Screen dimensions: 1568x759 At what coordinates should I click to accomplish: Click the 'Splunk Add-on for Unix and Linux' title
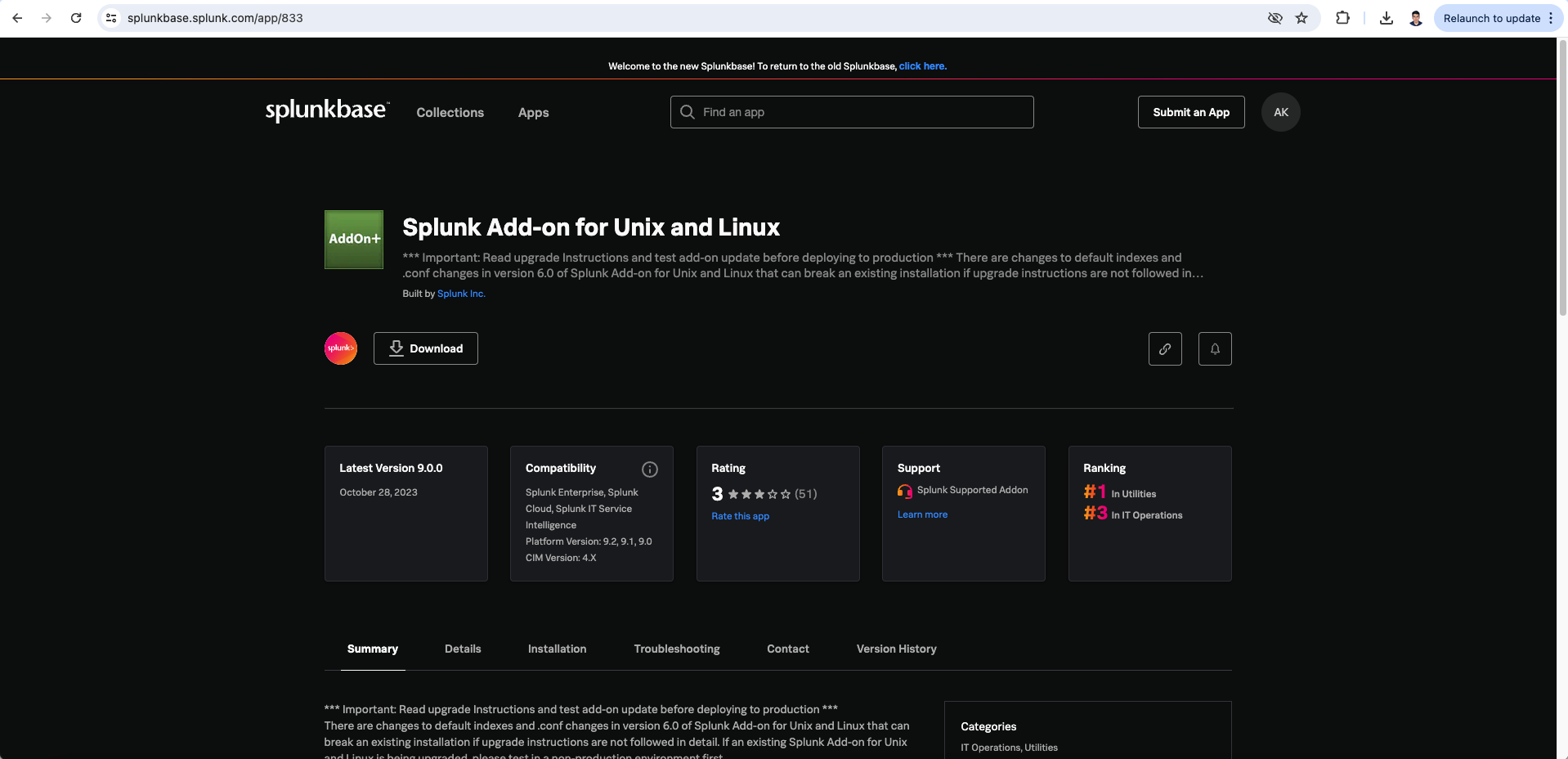(x=591, y=227)
